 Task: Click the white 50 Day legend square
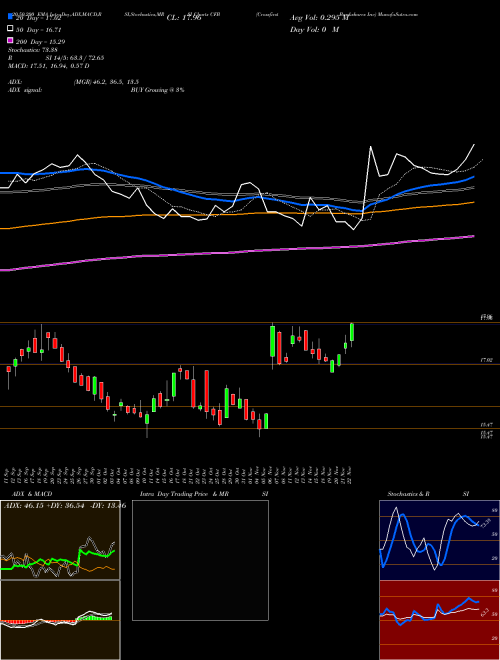click(x=10, y=29)
